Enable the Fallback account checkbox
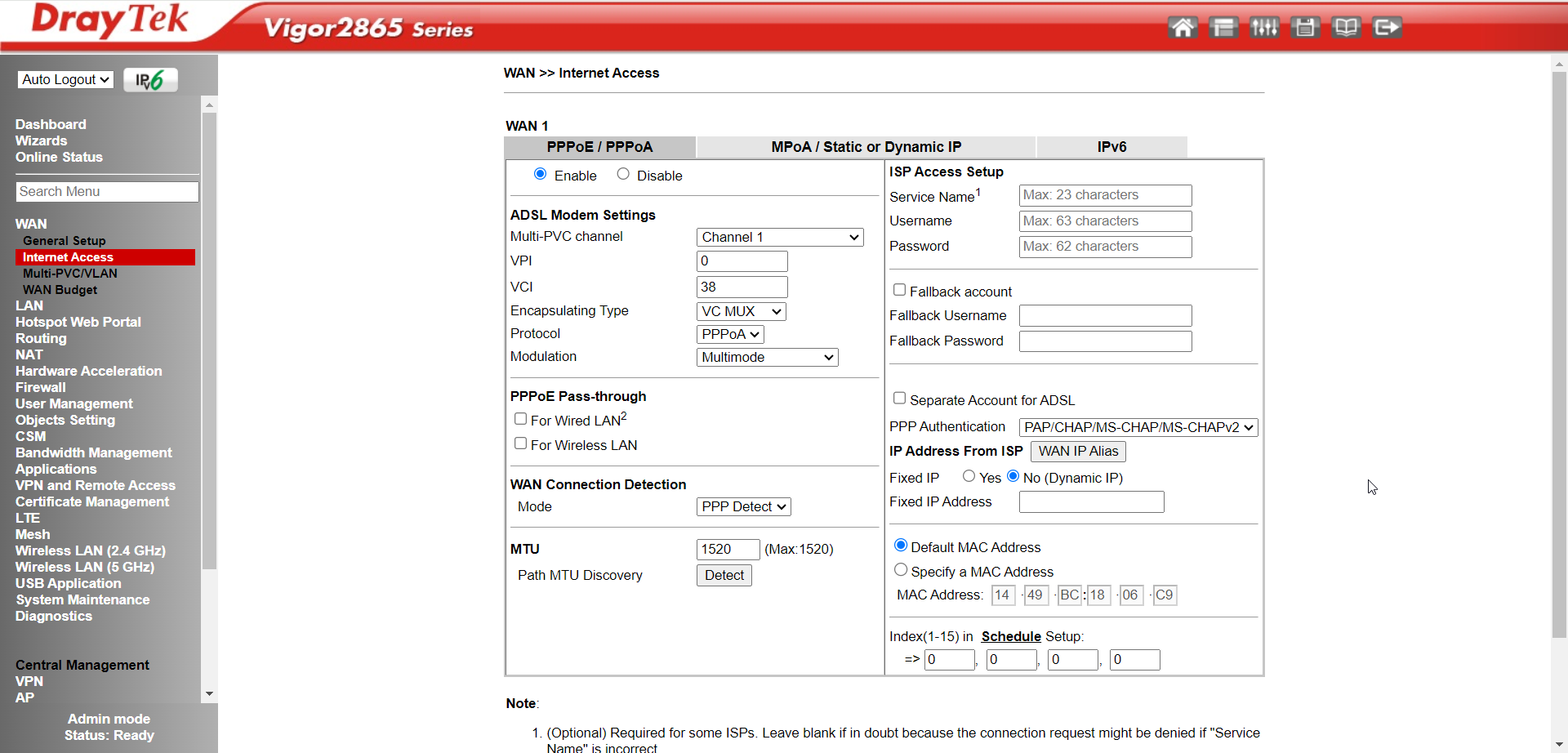The image size is (1568, 753). [900, 289]
